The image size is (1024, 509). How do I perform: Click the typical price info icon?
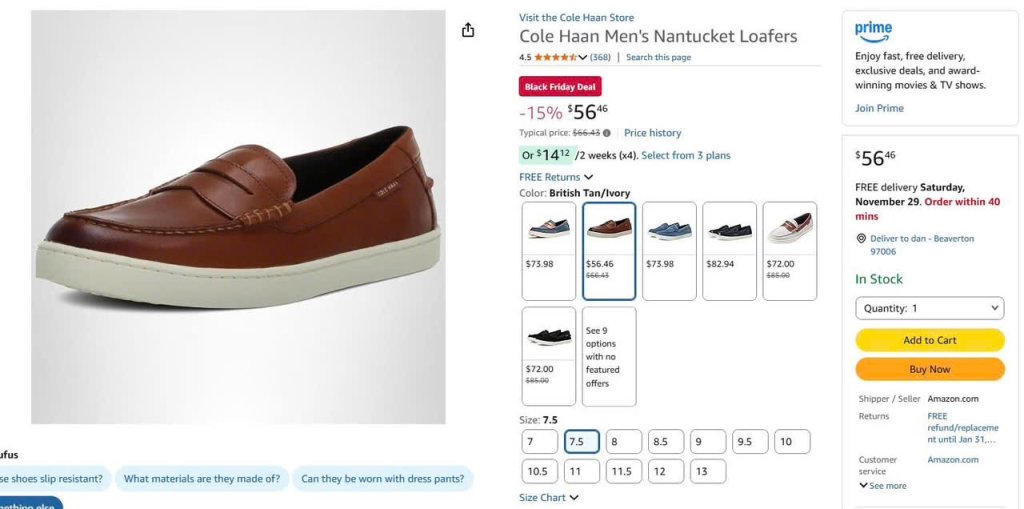pyautogui.click(x=606, y=133)
